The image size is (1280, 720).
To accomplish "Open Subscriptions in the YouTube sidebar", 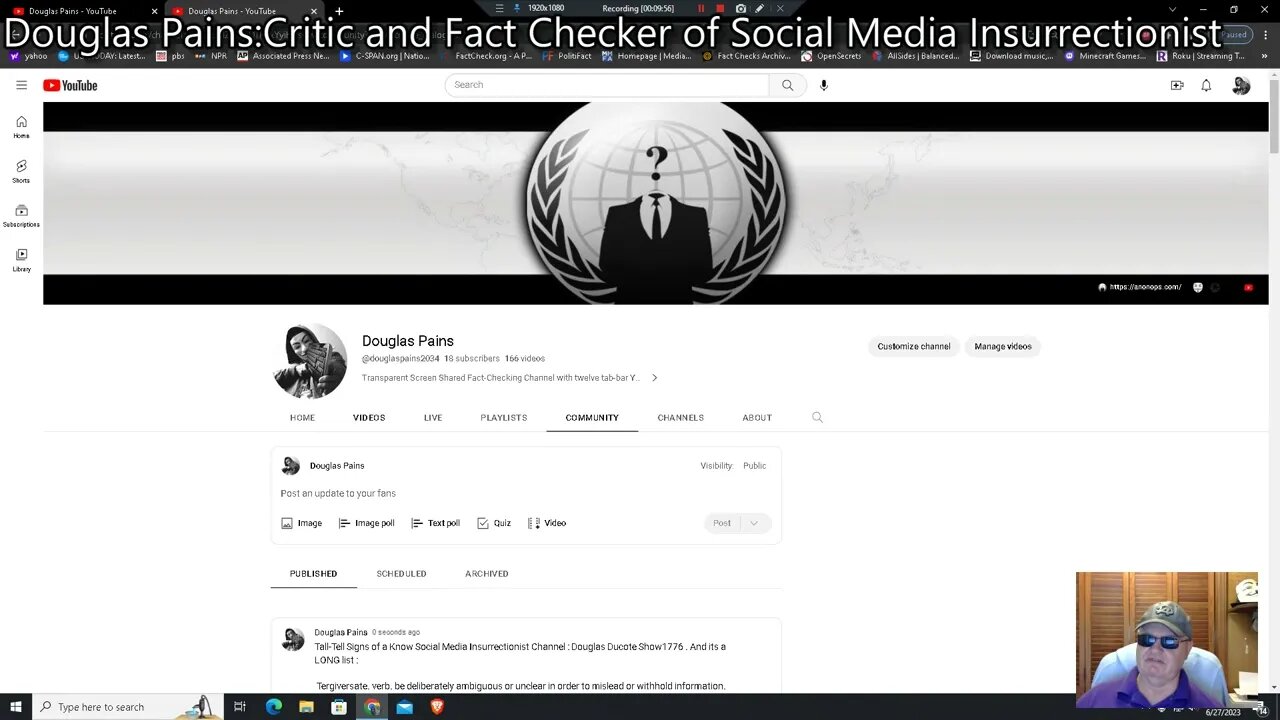I will (21, 216).
